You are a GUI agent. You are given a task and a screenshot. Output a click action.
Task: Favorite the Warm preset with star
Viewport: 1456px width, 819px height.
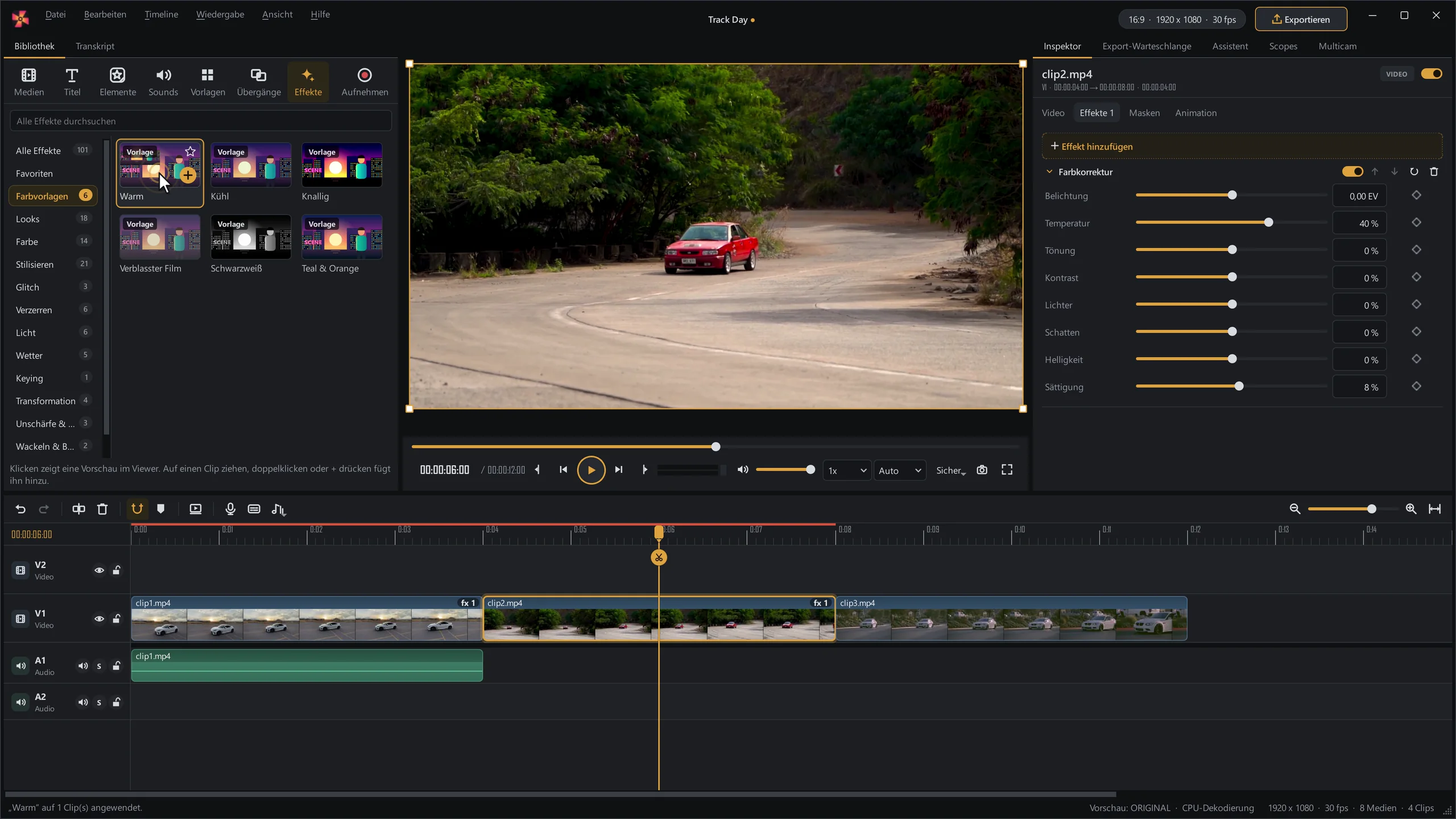(190, 151)
